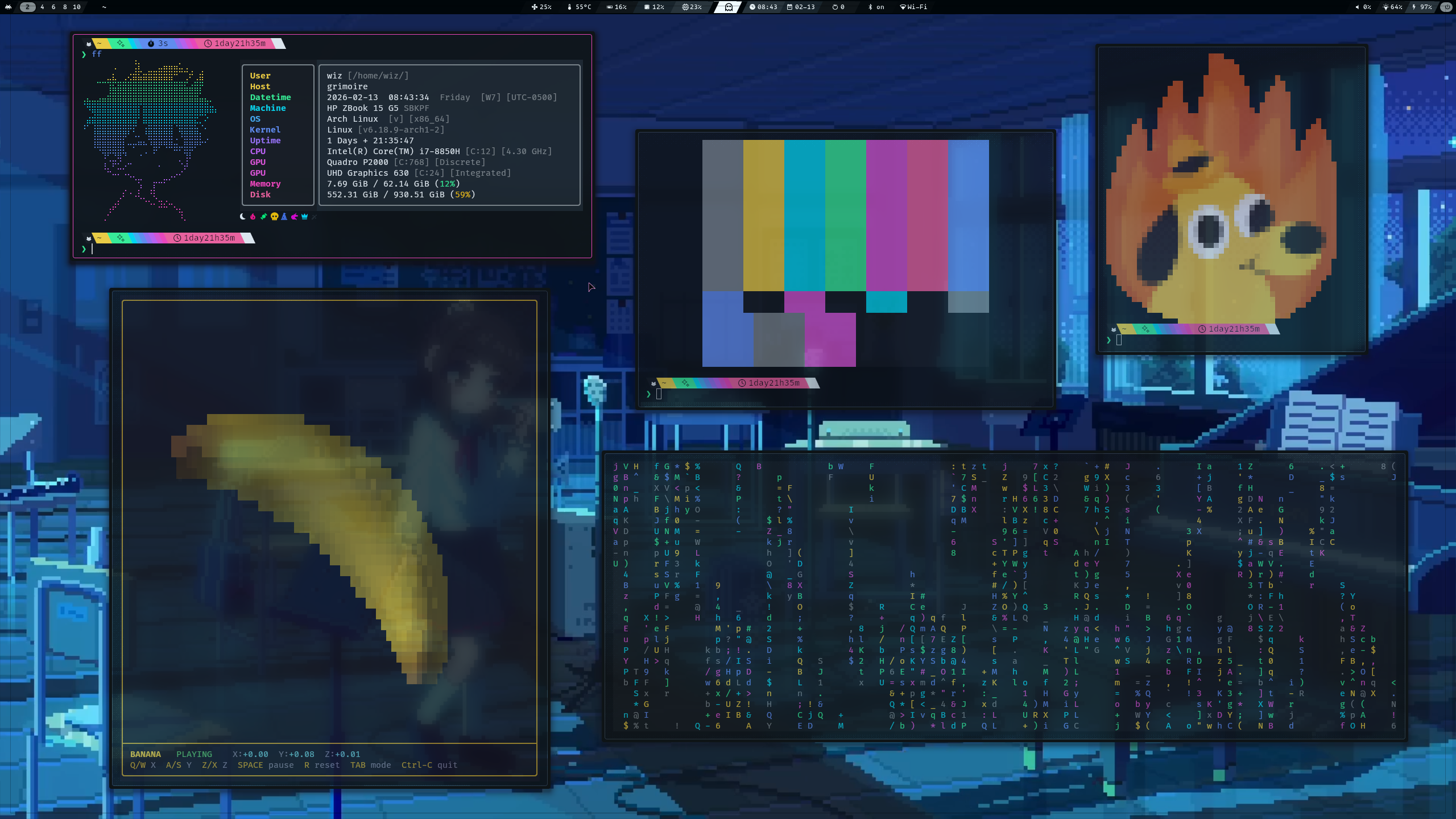Click the fire emoji beneath the system info panel
The width and height of the screenshot is (1456, 819).
pyautogui.click(x=253, y=217)
